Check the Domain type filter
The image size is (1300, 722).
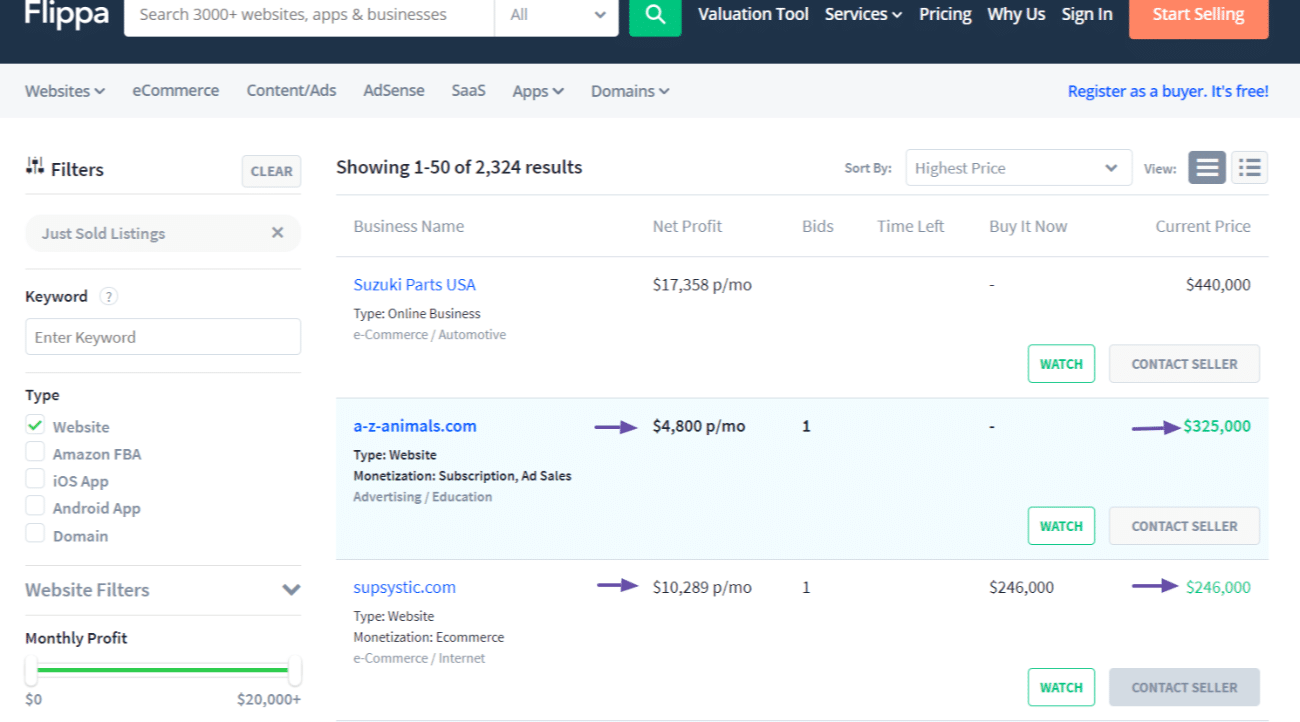pyautogui.click(x=35, y=535)
